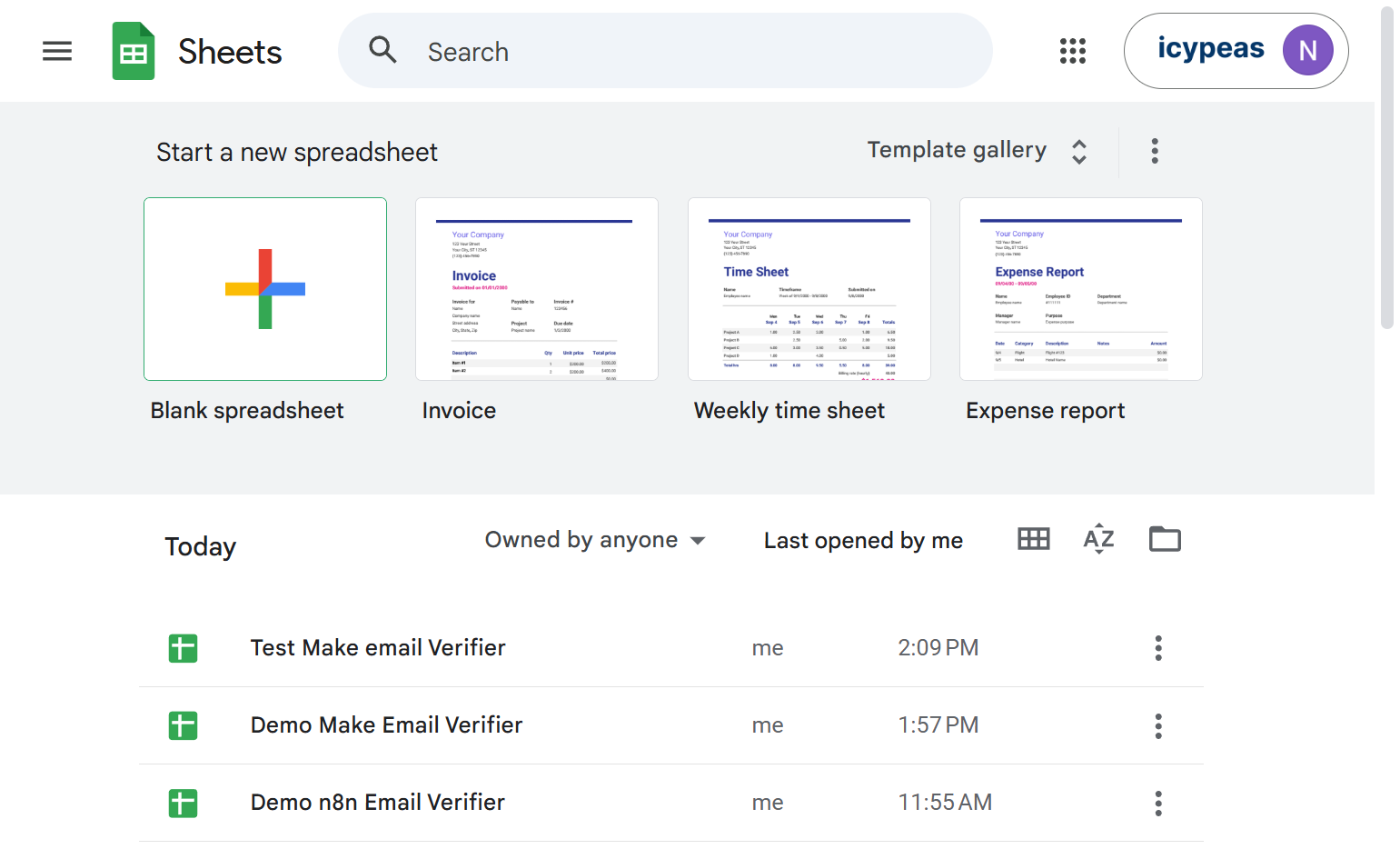Click sheet icon of Demo n8n Email Verifier

(x=183, y=803)
